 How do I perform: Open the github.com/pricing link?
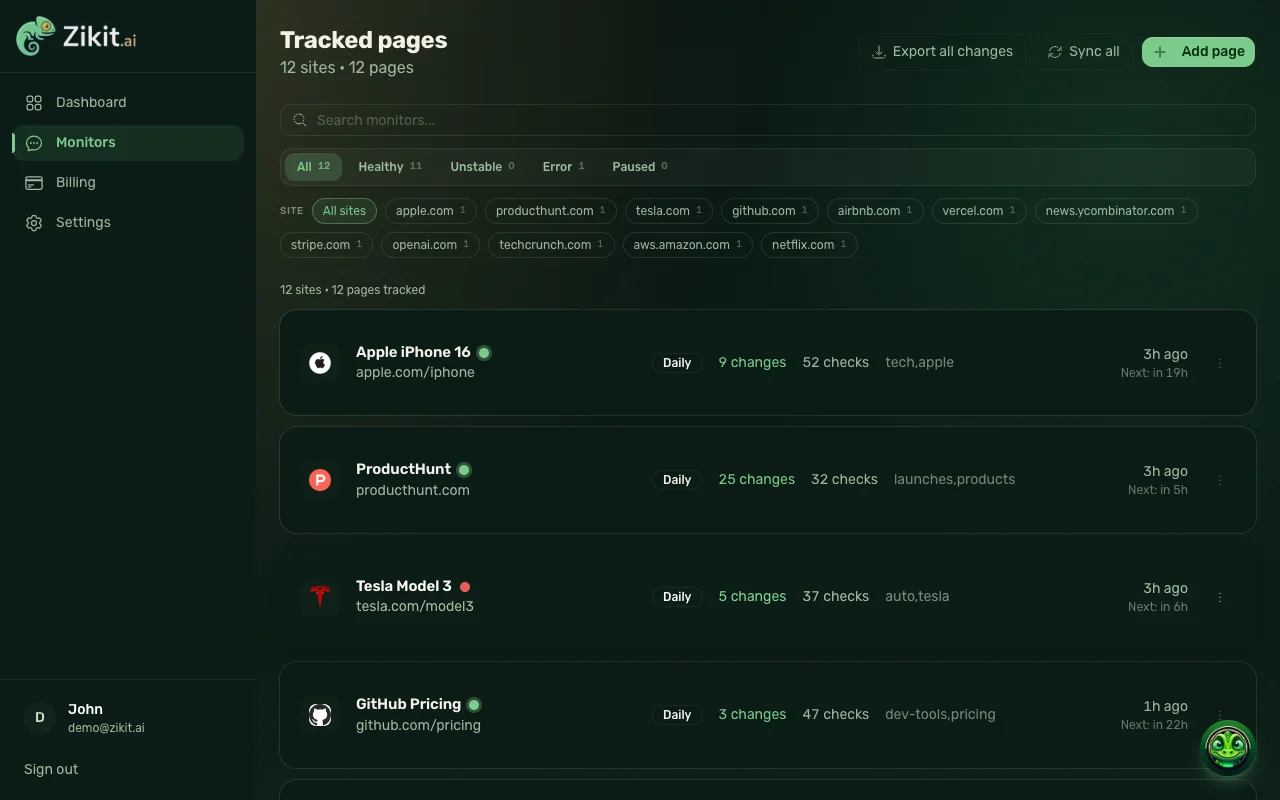(x=418, y=725)
